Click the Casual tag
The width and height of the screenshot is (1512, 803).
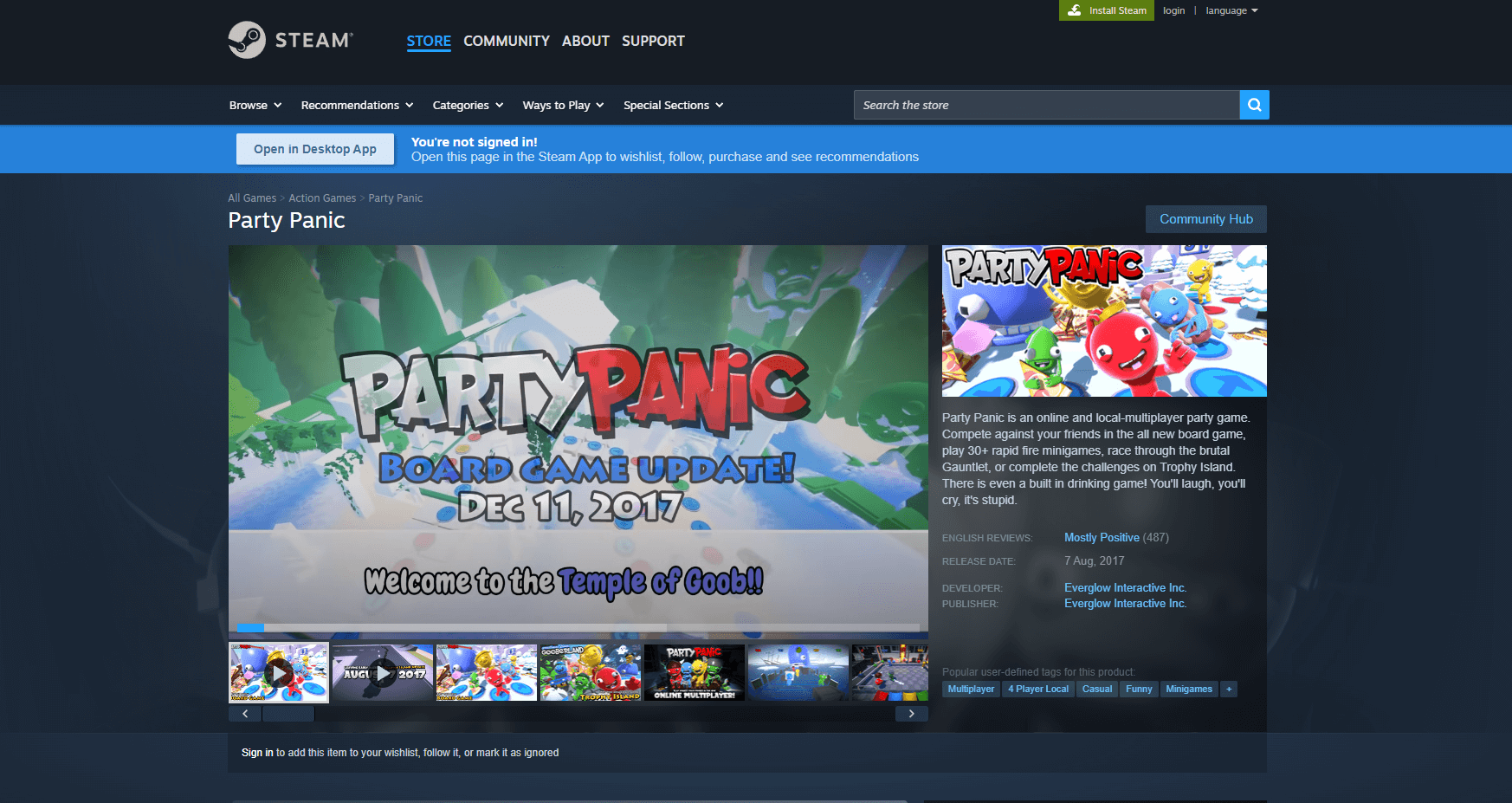(1097, 690)
